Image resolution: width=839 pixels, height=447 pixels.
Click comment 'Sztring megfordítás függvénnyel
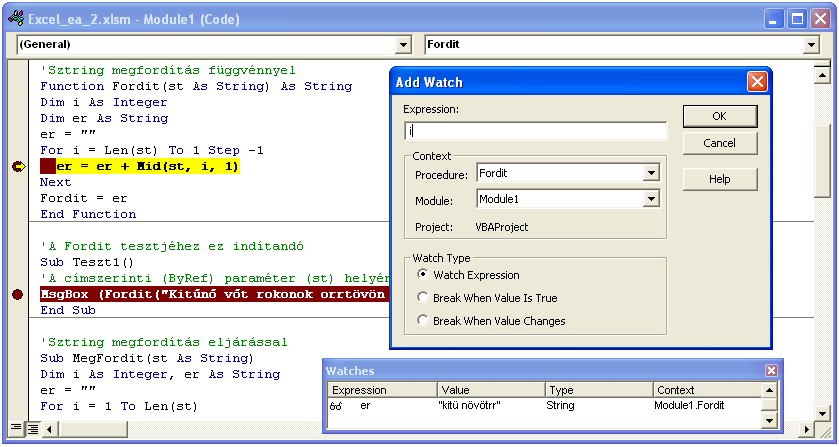click(x=167, y=70)
